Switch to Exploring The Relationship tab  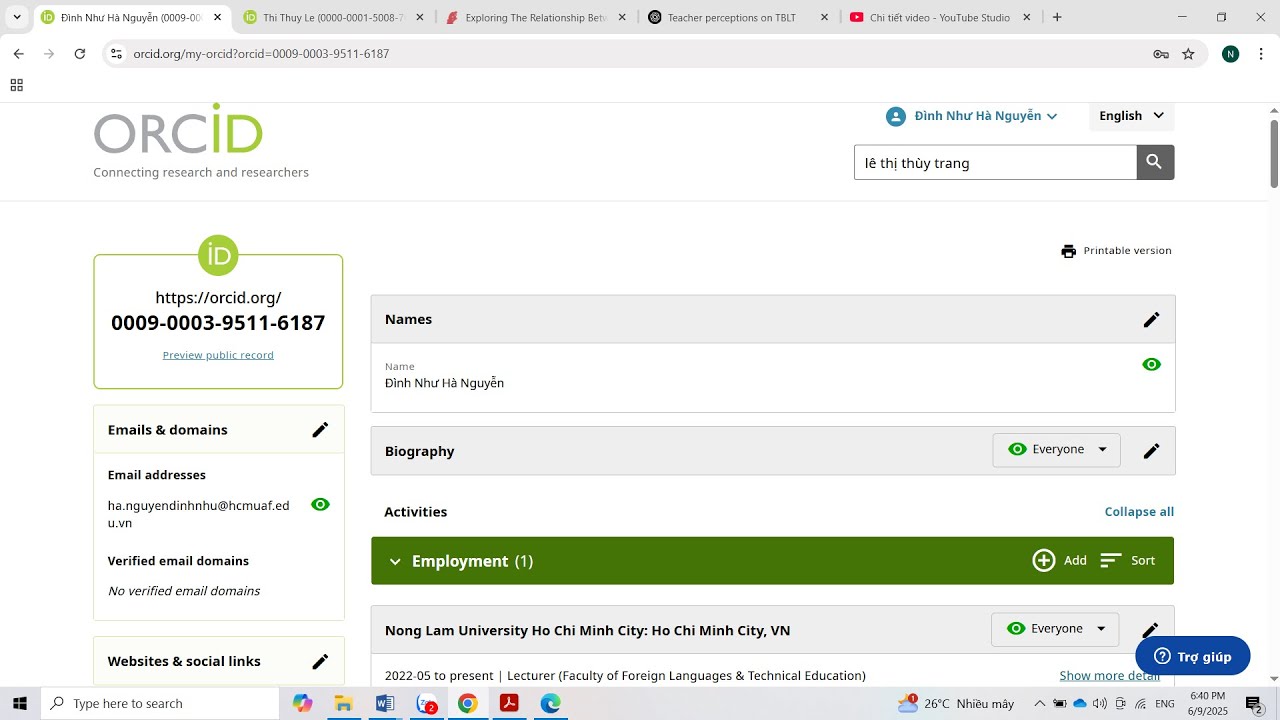point(536,17)
